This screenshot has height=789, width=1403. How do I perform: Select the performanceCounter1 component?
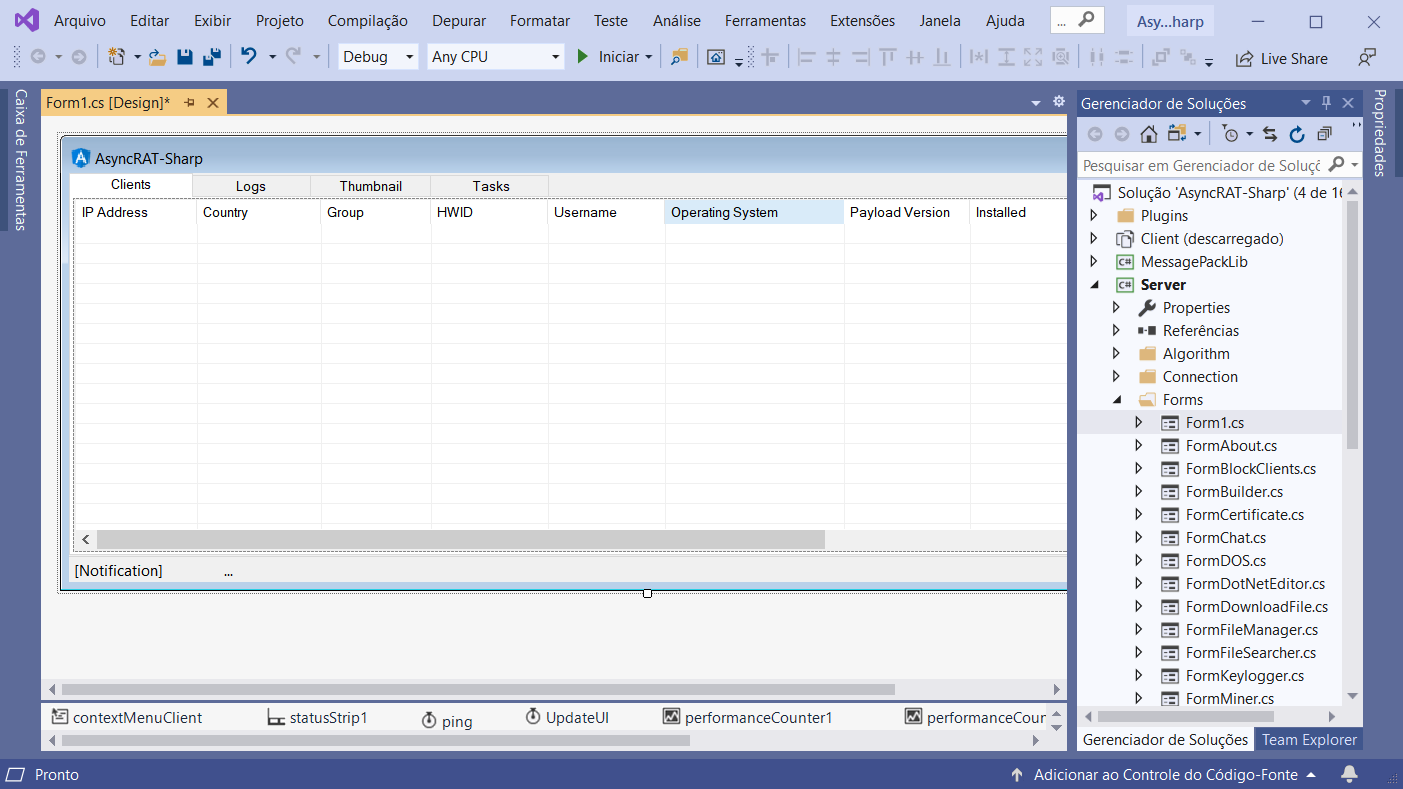point(747,717)
